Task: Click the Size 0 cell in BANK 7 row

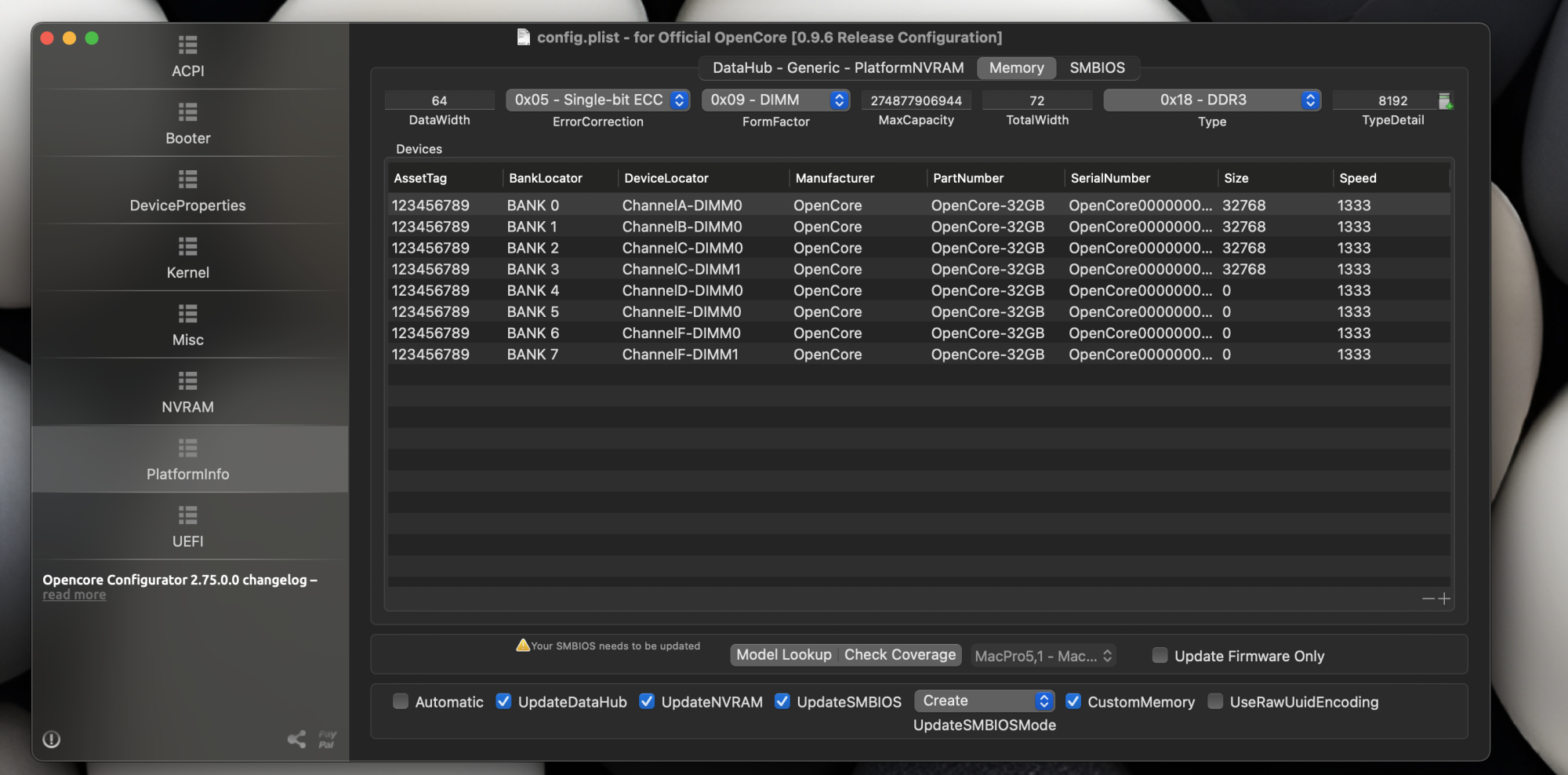Action: click(1227, 355)
